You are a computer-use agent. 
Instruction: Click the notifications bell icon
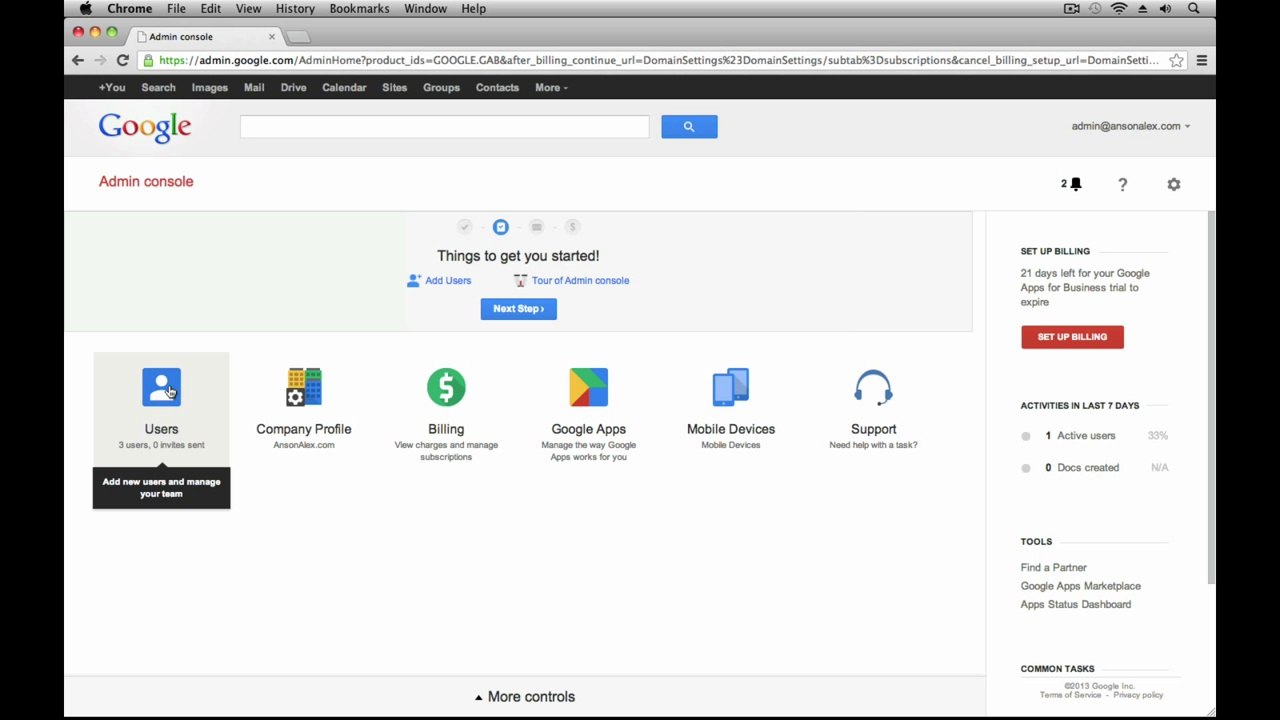point(1076,184)
